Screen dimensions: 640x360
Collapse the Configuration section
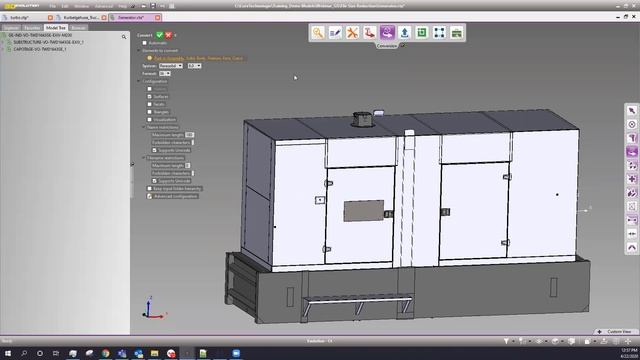click(x=139, y=81)
